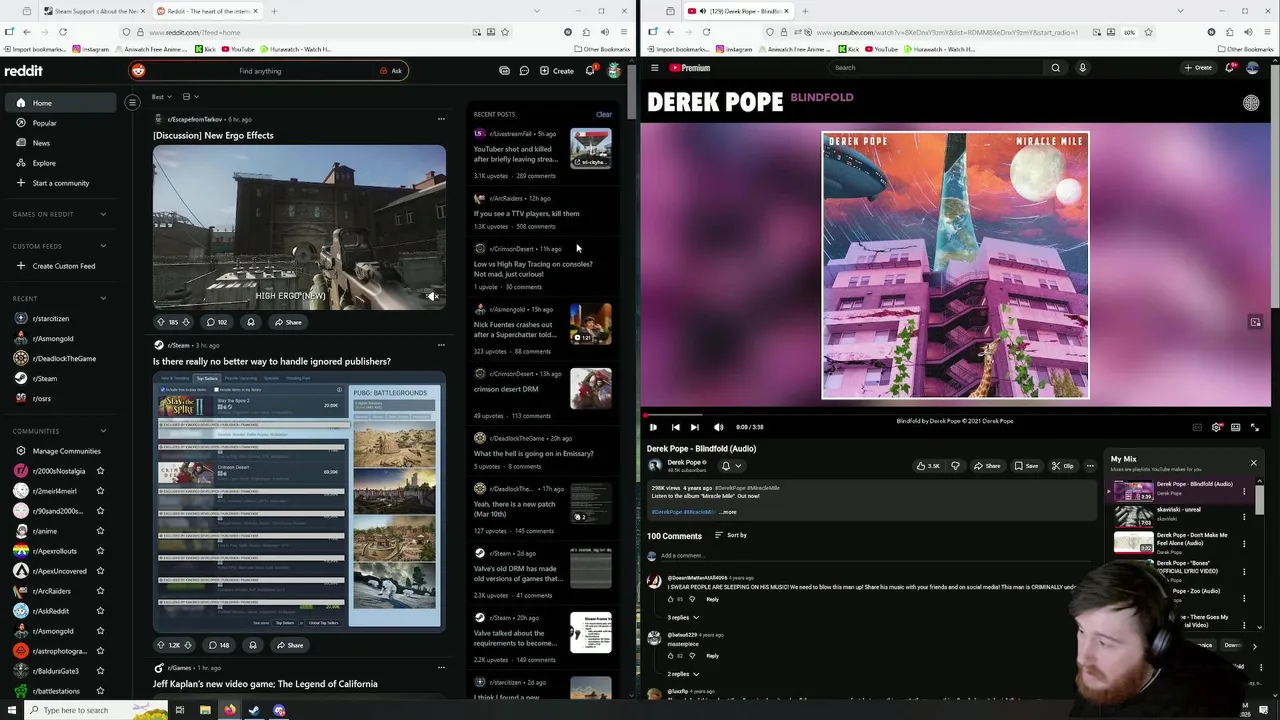Open options for skaviiski - unreal playlist item
1280x720 pixels.
point(1244,517)
